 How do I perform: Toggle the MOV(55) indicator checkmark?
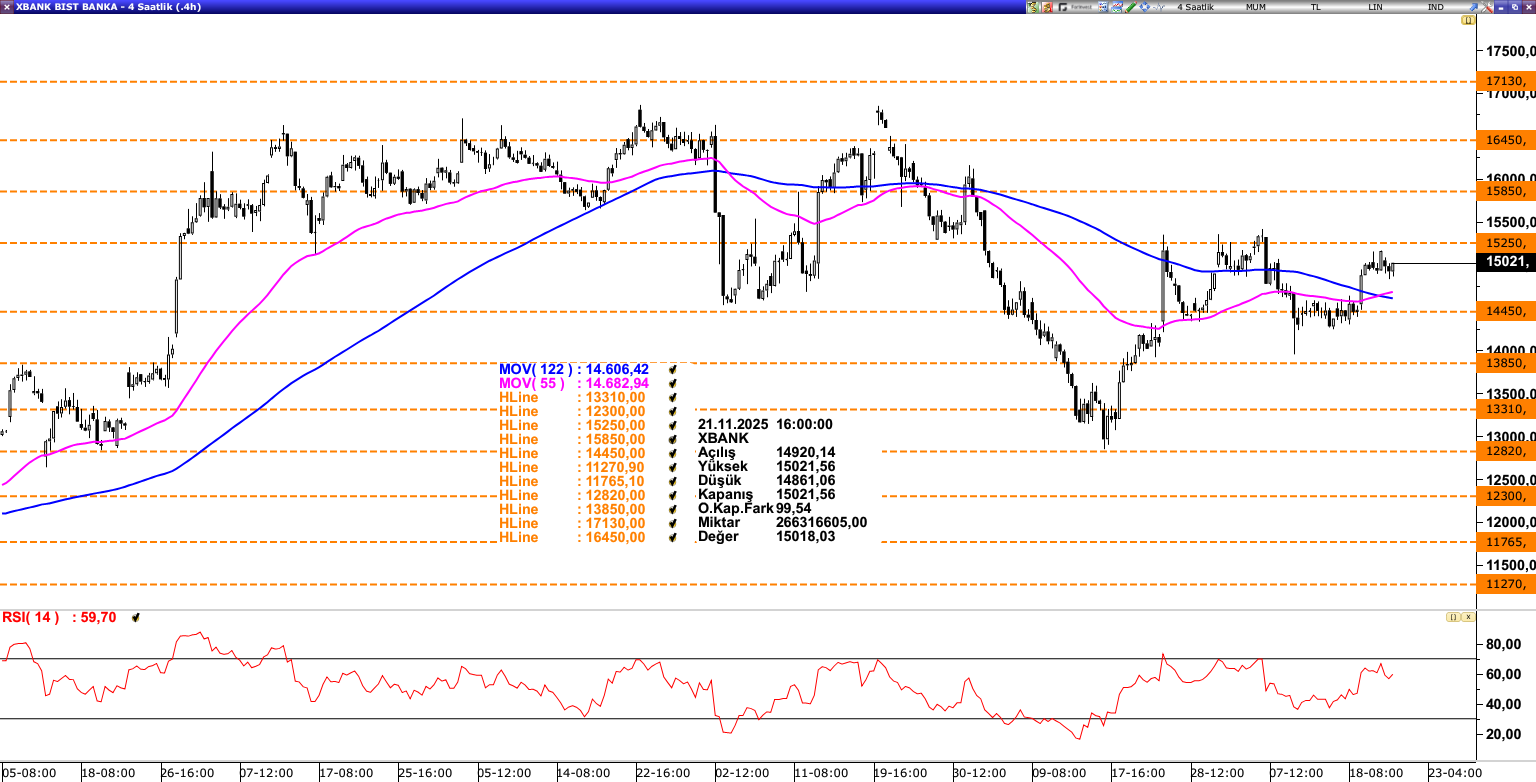pyautogui.click(x=674, y=383)
